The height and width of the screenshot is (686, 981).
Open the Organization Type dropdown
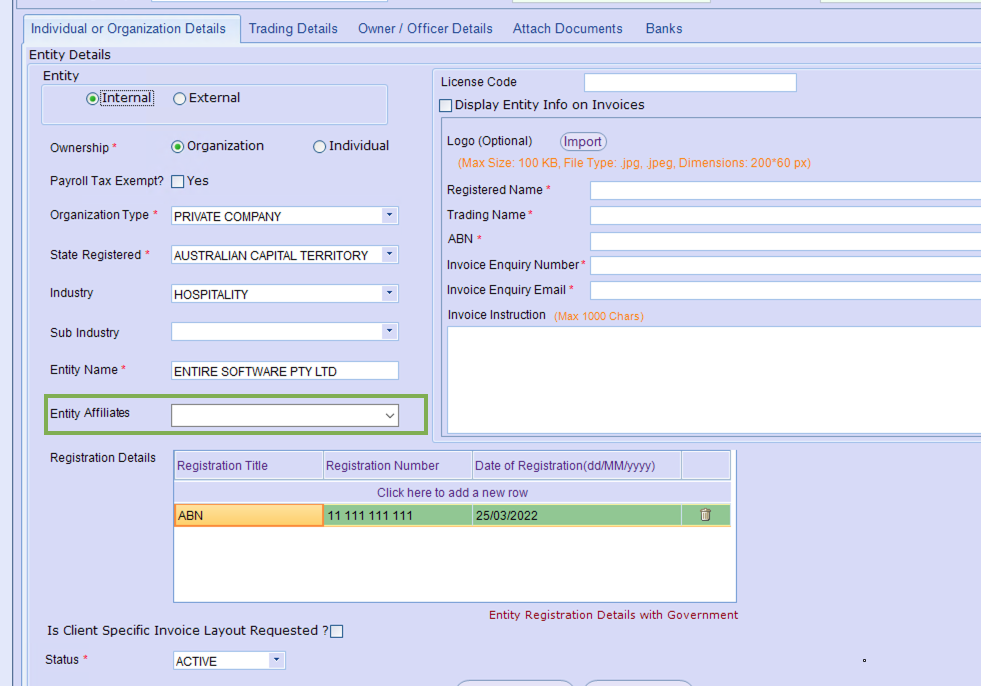click(389, 216)
